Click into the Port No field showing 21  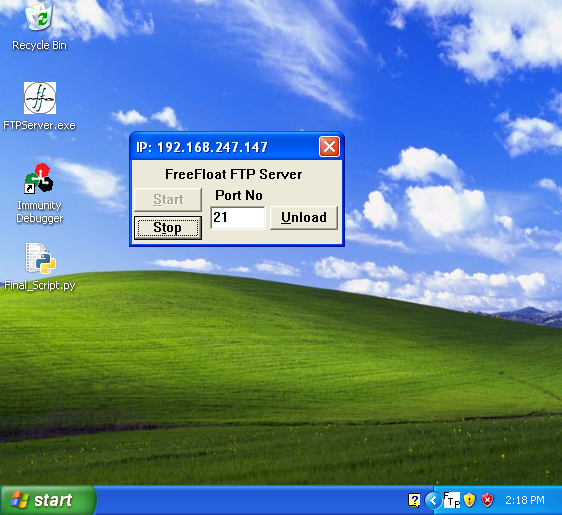(x=238, y=217)
